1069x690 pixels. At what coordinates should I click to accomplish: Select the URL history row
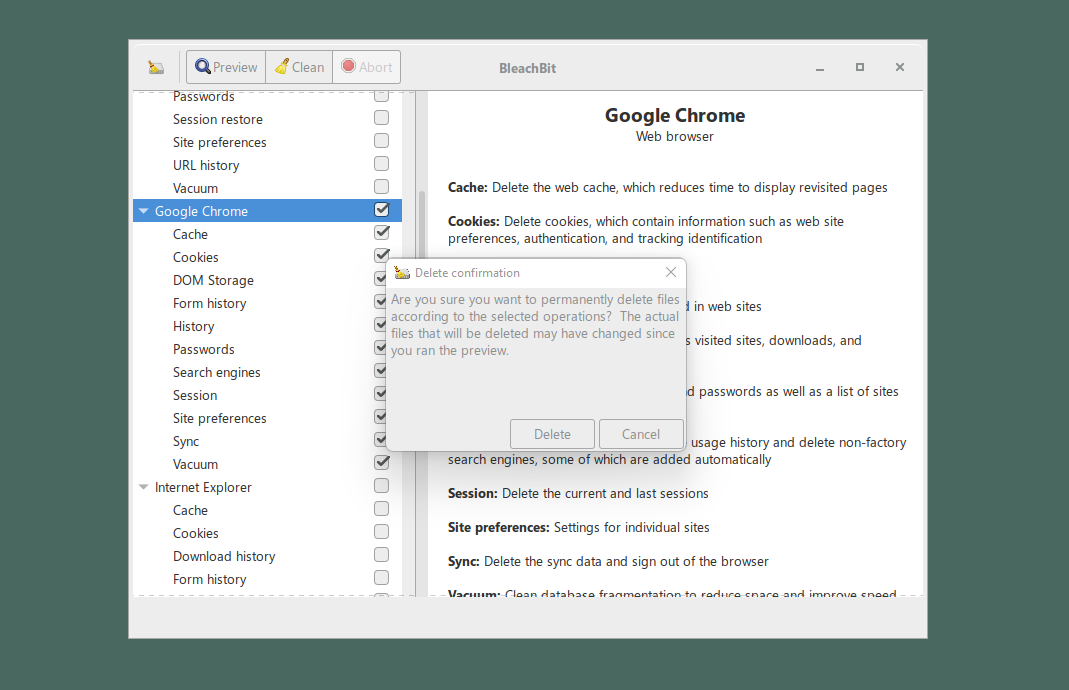coord(267,165)
